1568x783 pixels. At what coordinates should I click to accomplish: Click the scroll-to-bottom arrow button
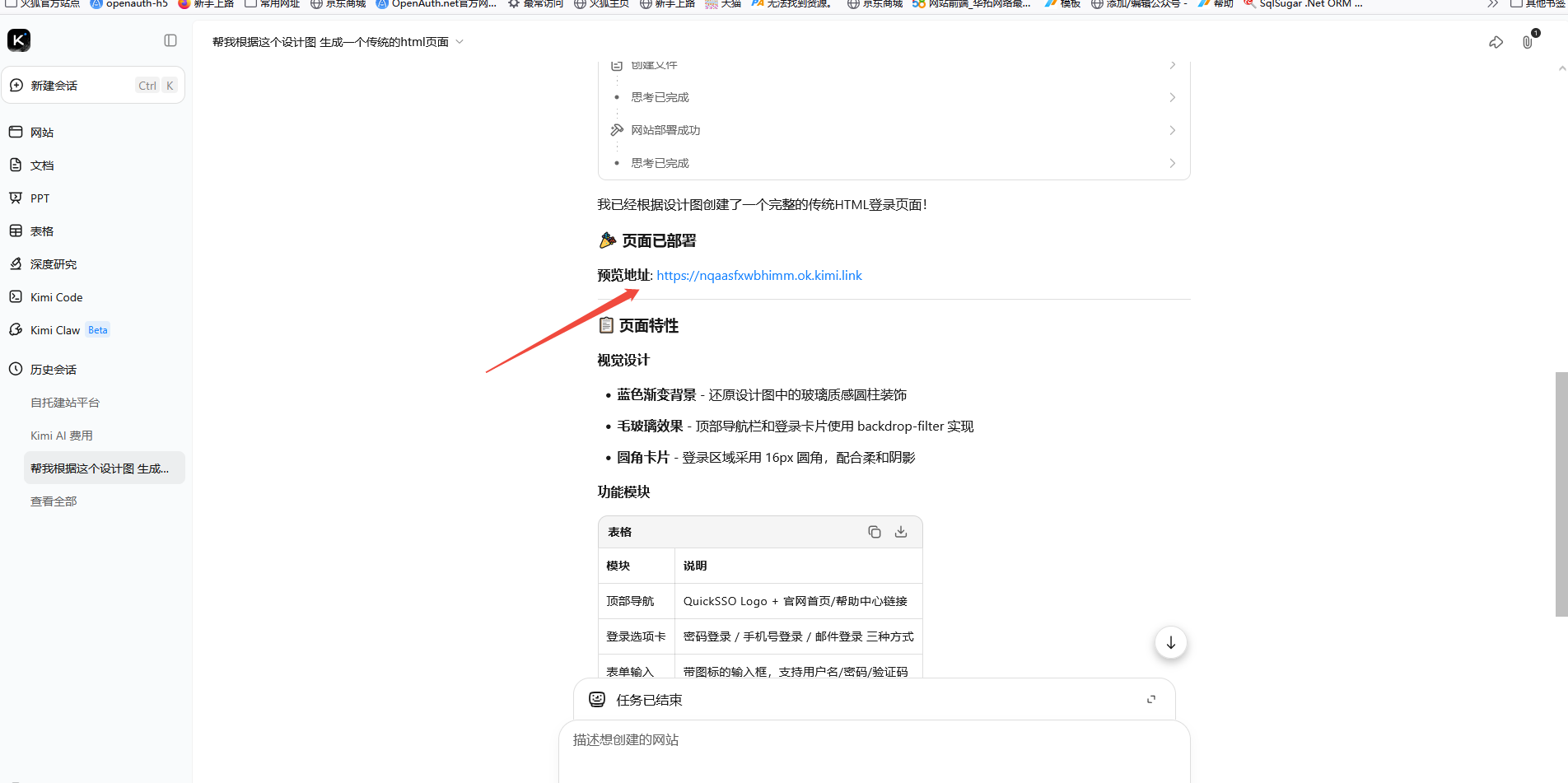click(x=1170, y=642)
